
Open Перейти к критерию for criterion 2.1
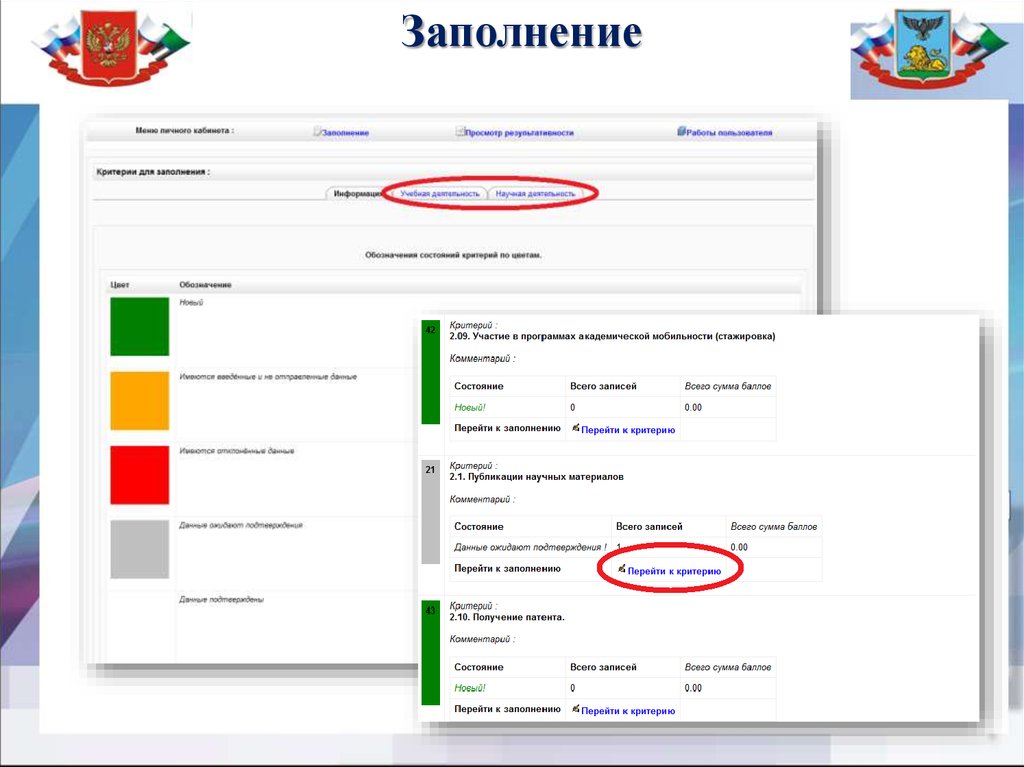pyautogui.click(x=674, y=571)
